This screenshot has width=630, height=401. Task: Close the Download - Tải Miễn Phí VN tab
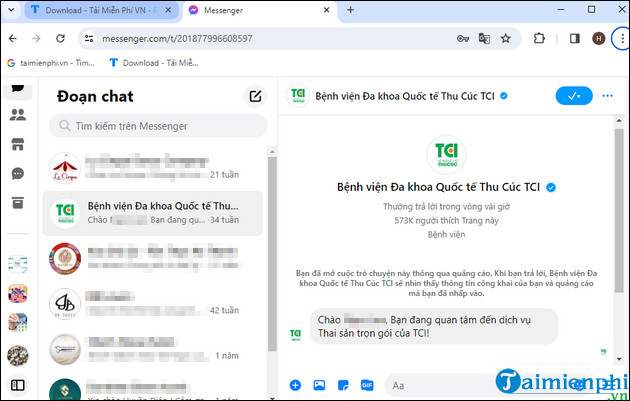pyautogui.click(x=168, y=10)
